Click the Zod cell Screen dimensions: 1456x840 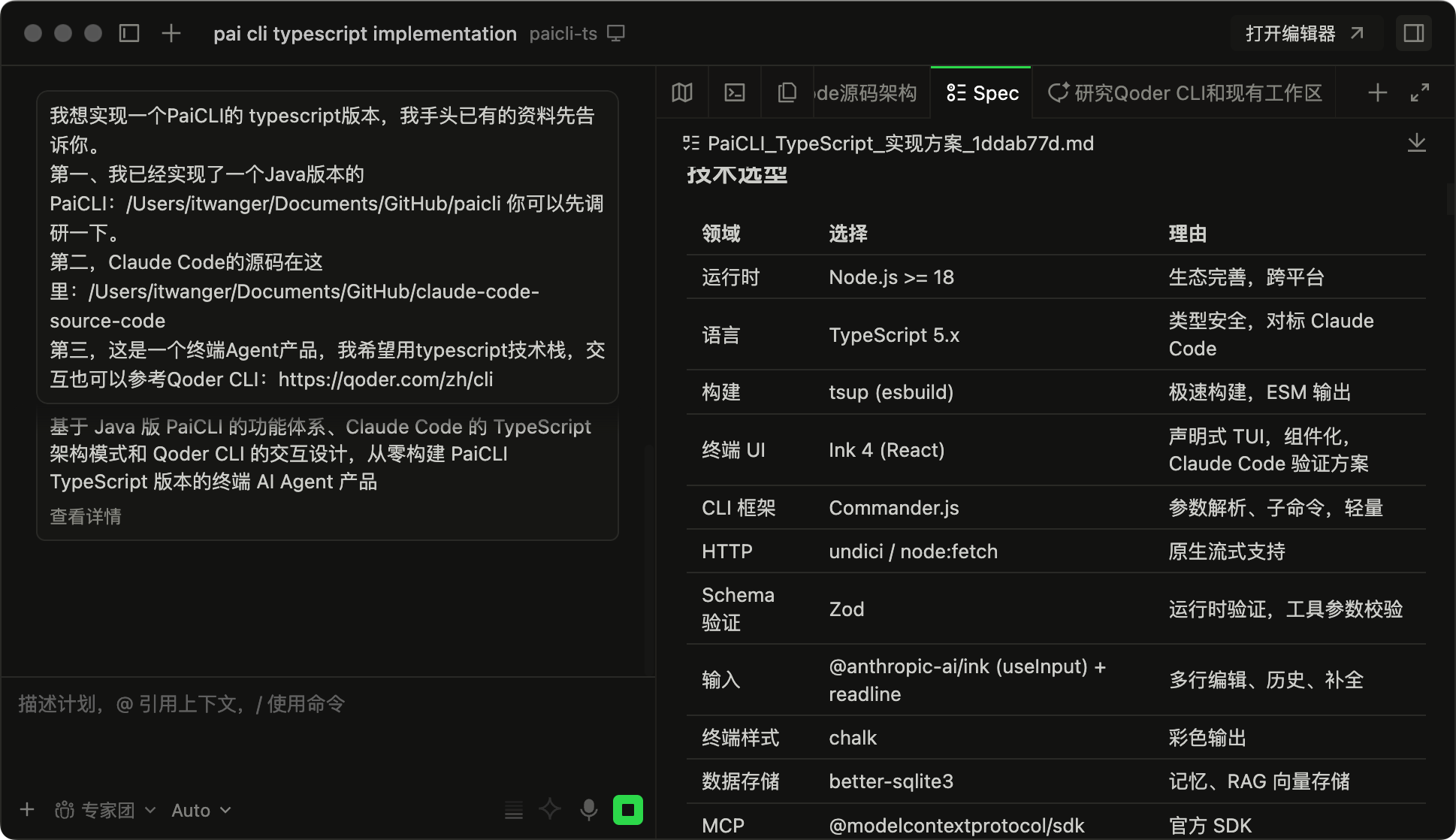pyautogui.click(x=846, y=609)
